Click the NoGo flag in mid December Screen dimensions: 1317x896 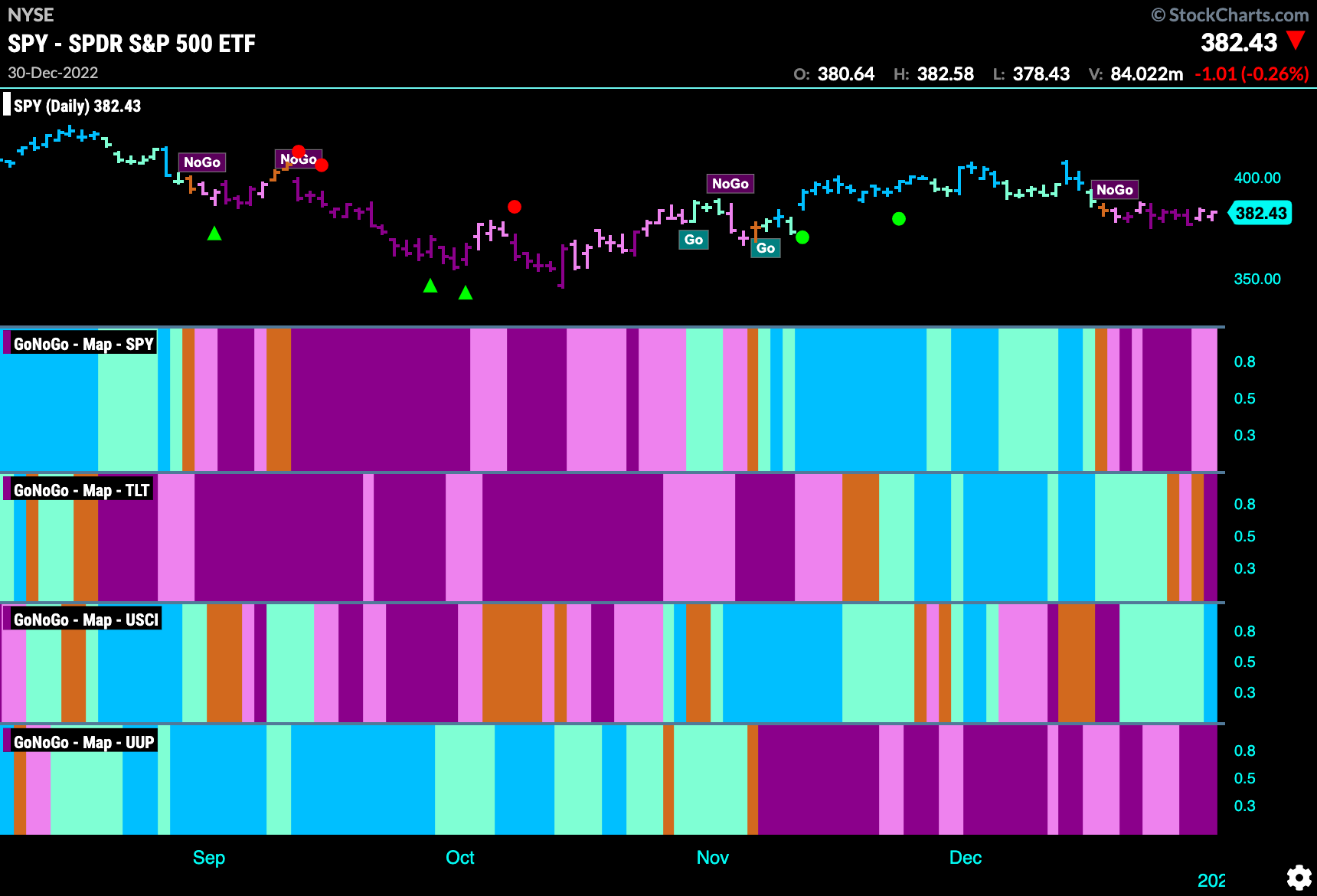pyautogui.click(x=1115, y=190)
